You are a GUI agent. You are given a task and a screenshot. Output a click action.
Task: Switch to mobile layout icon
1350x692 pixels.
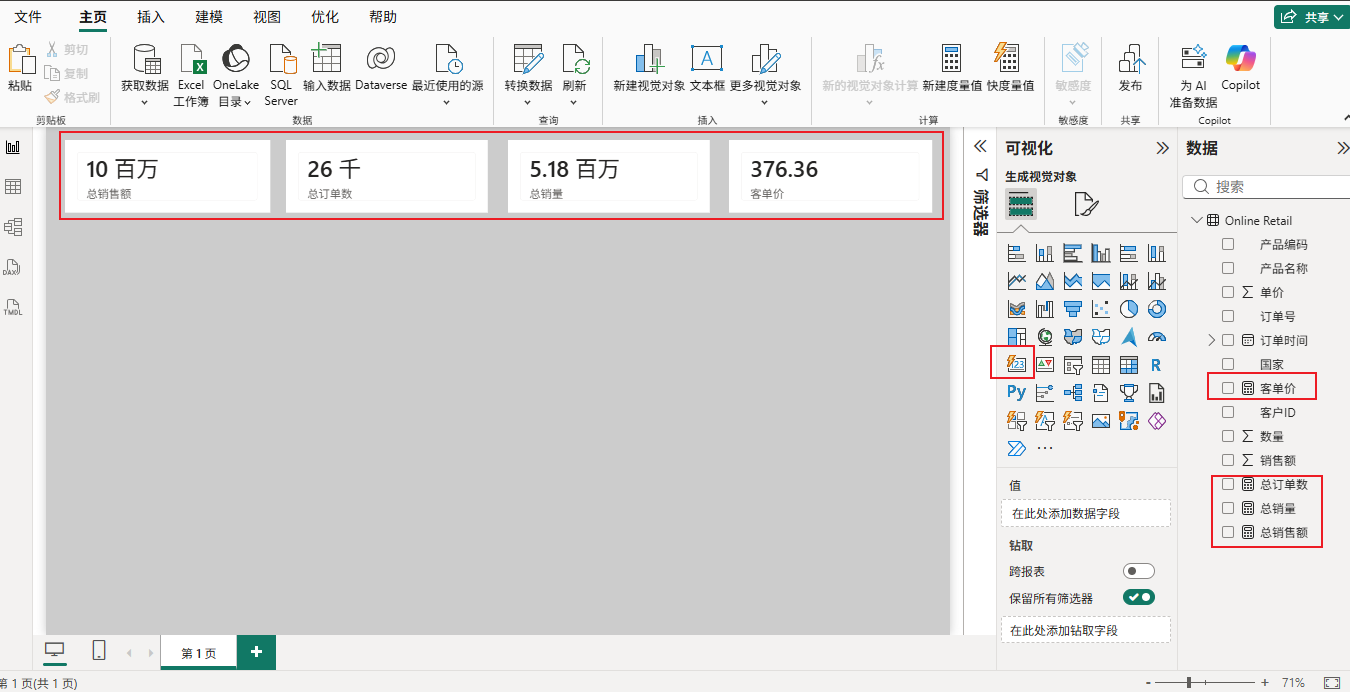click(99, 651)
